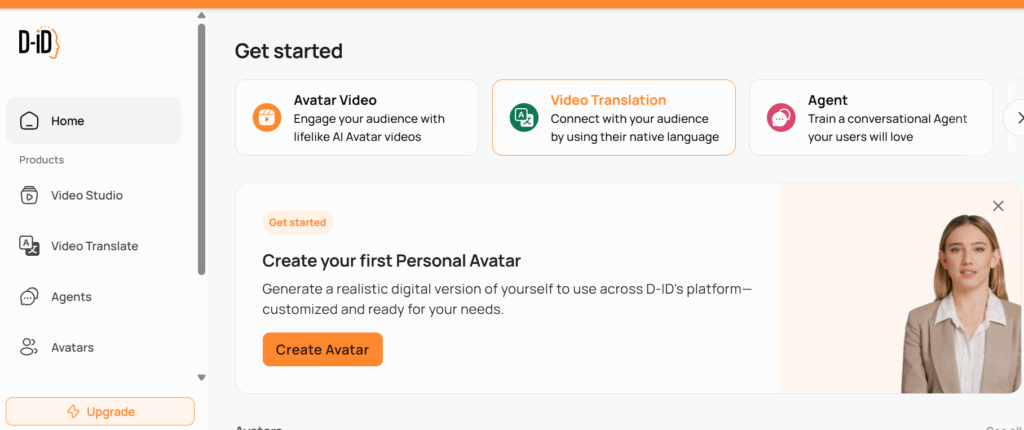
Task: Open Video Studio from sidebar
Action: pos(93,195)
